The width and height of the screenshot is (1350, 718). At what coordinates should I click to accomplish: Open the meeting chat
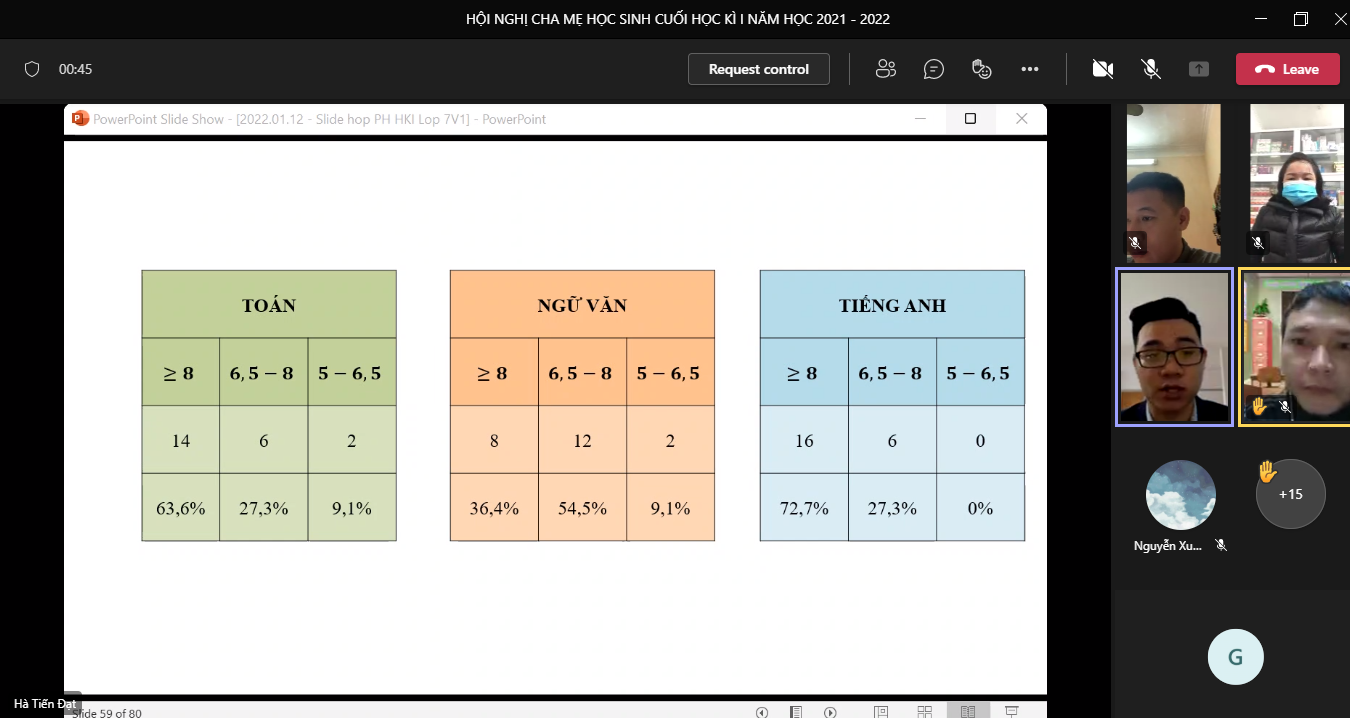pos(934,69)
